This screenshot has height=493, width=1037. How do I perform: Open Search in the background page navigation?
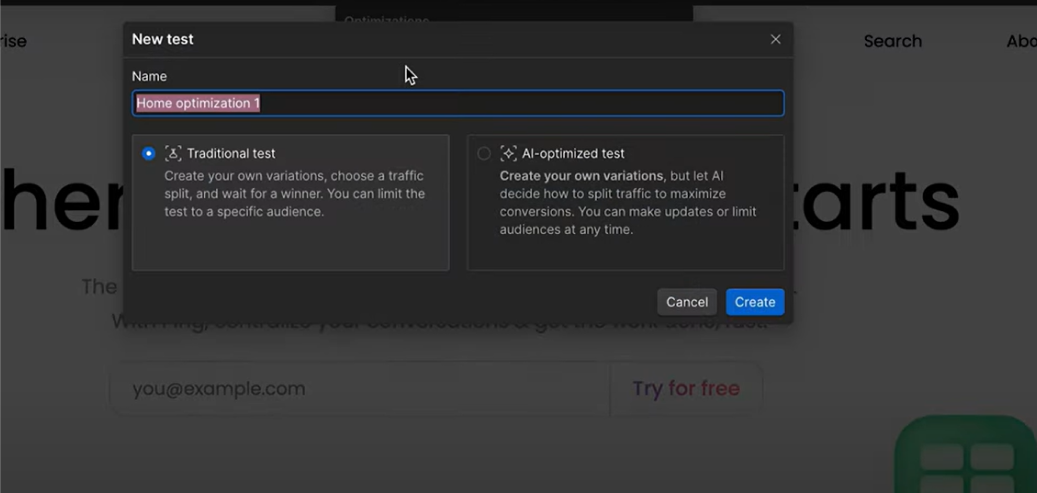pyautogui.click(x=893, y=41)
